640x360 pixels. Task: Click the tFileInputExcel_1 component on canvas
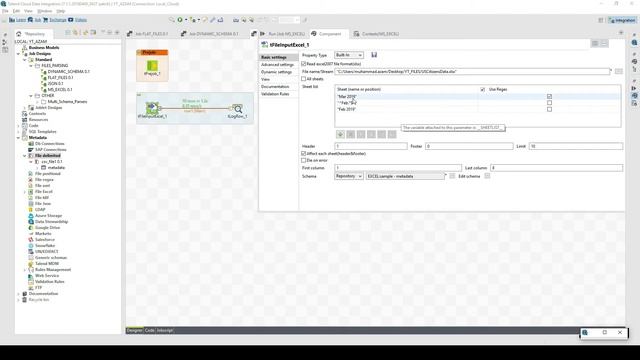(x=152, y=108)
